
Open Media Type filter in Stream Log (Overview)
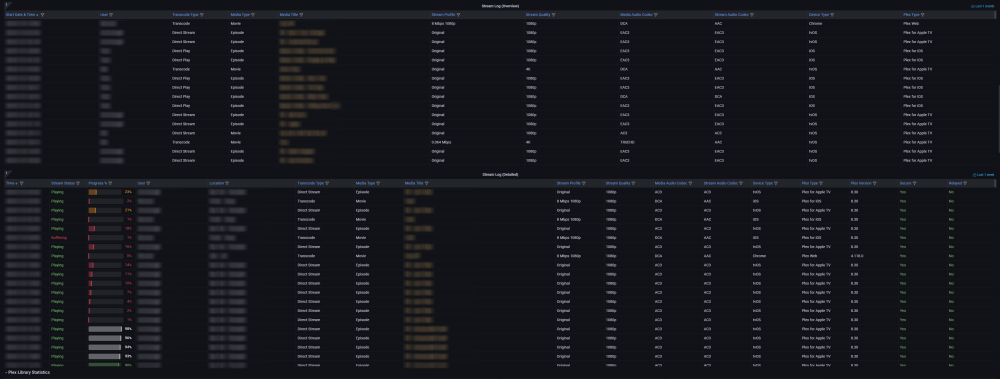(x=253, y=14)
